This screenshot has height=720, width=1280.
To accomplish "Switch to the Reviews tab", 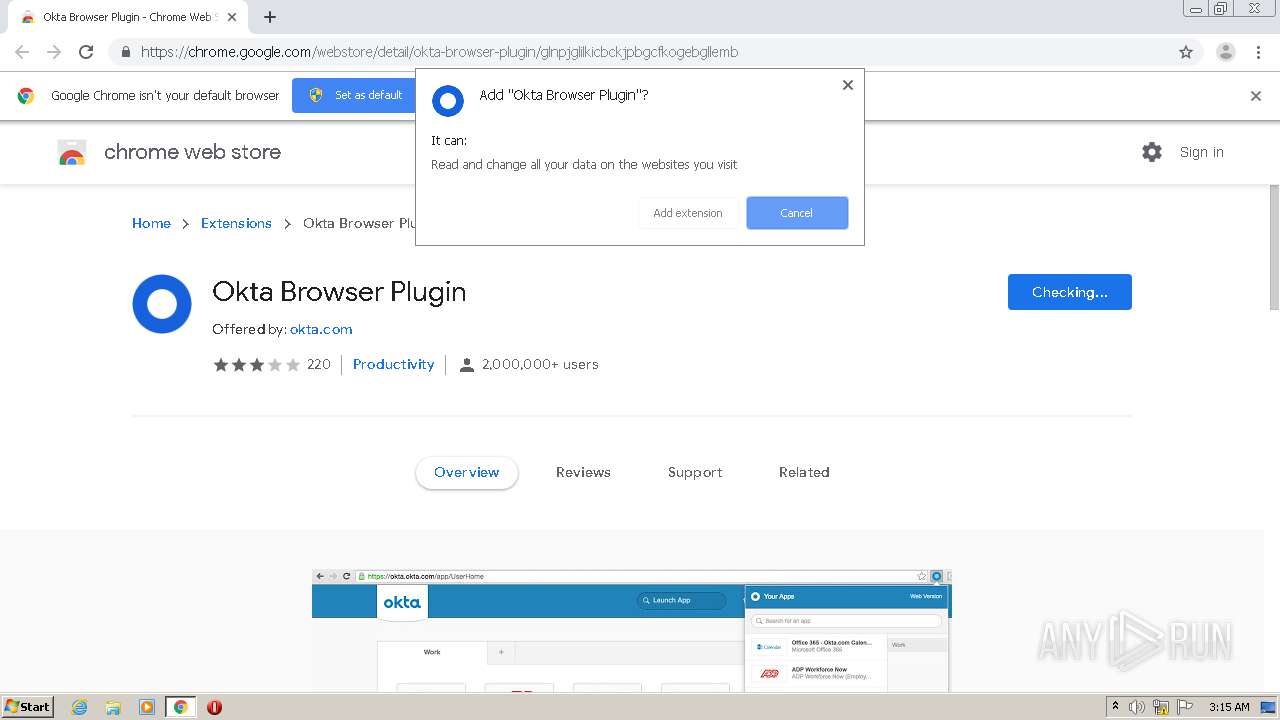I will click(583, 472).
